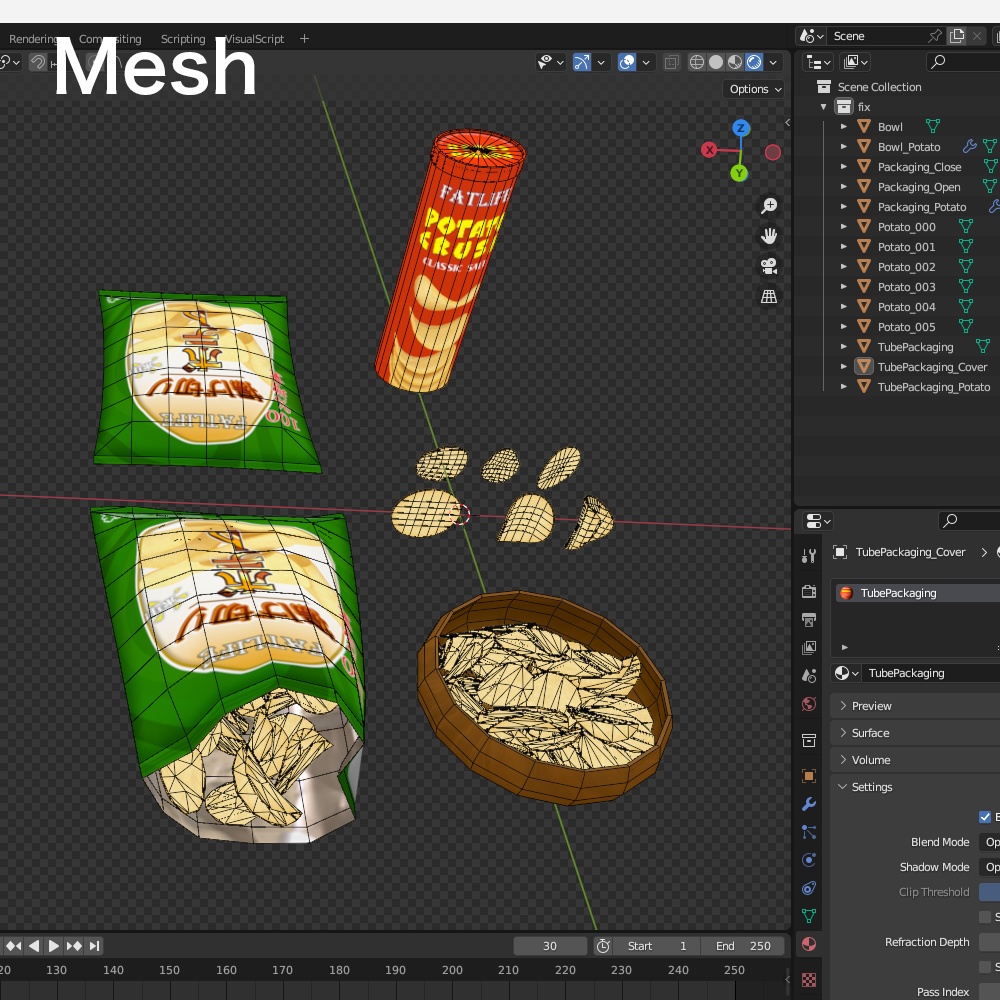Tick the checkbox below Refraction Depth
Image resolution: width=1000 pixels, height=1000 pixels.
[x=985, y=967]
